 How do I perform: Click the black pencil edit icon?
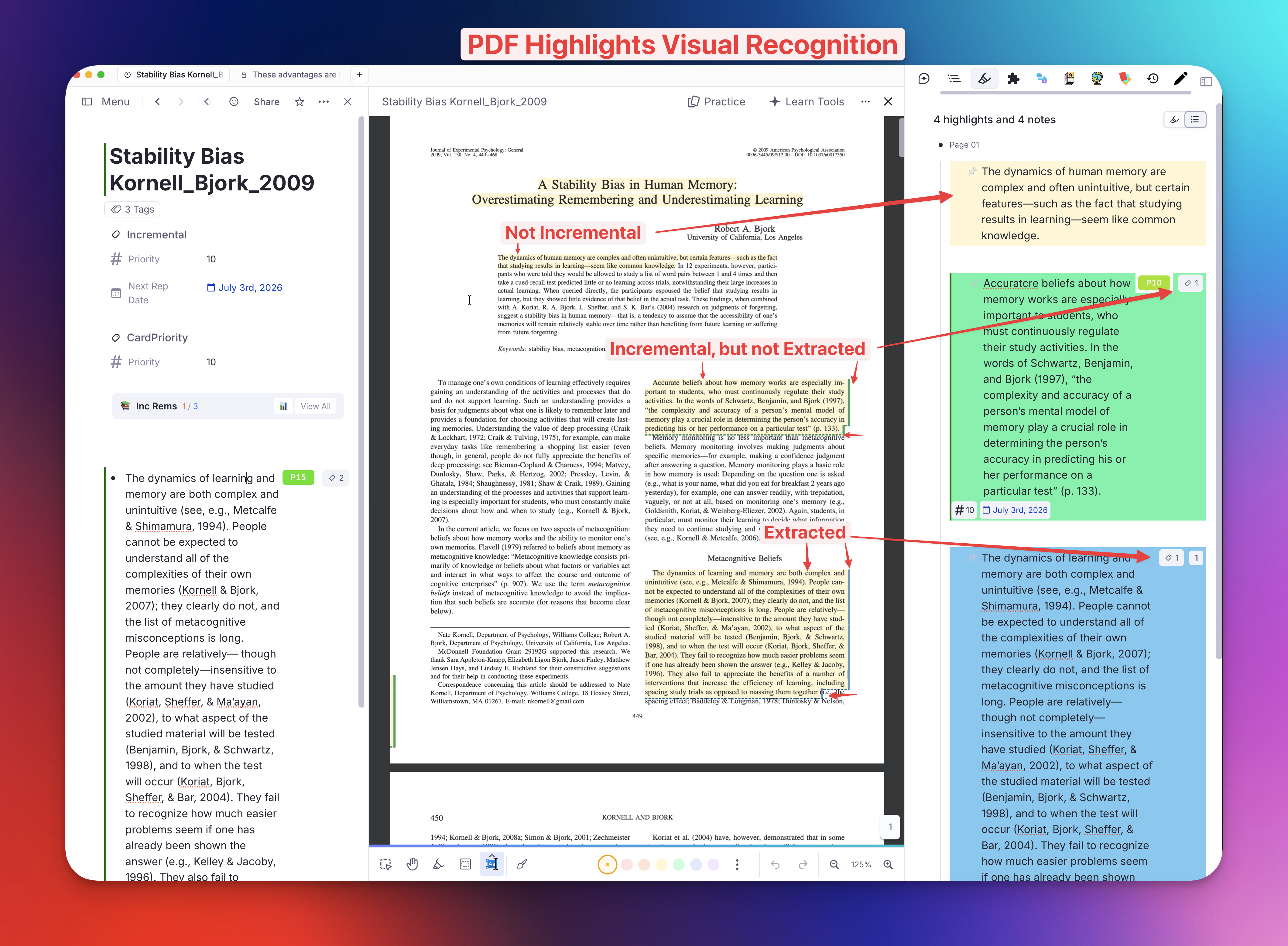[1180, 79]
